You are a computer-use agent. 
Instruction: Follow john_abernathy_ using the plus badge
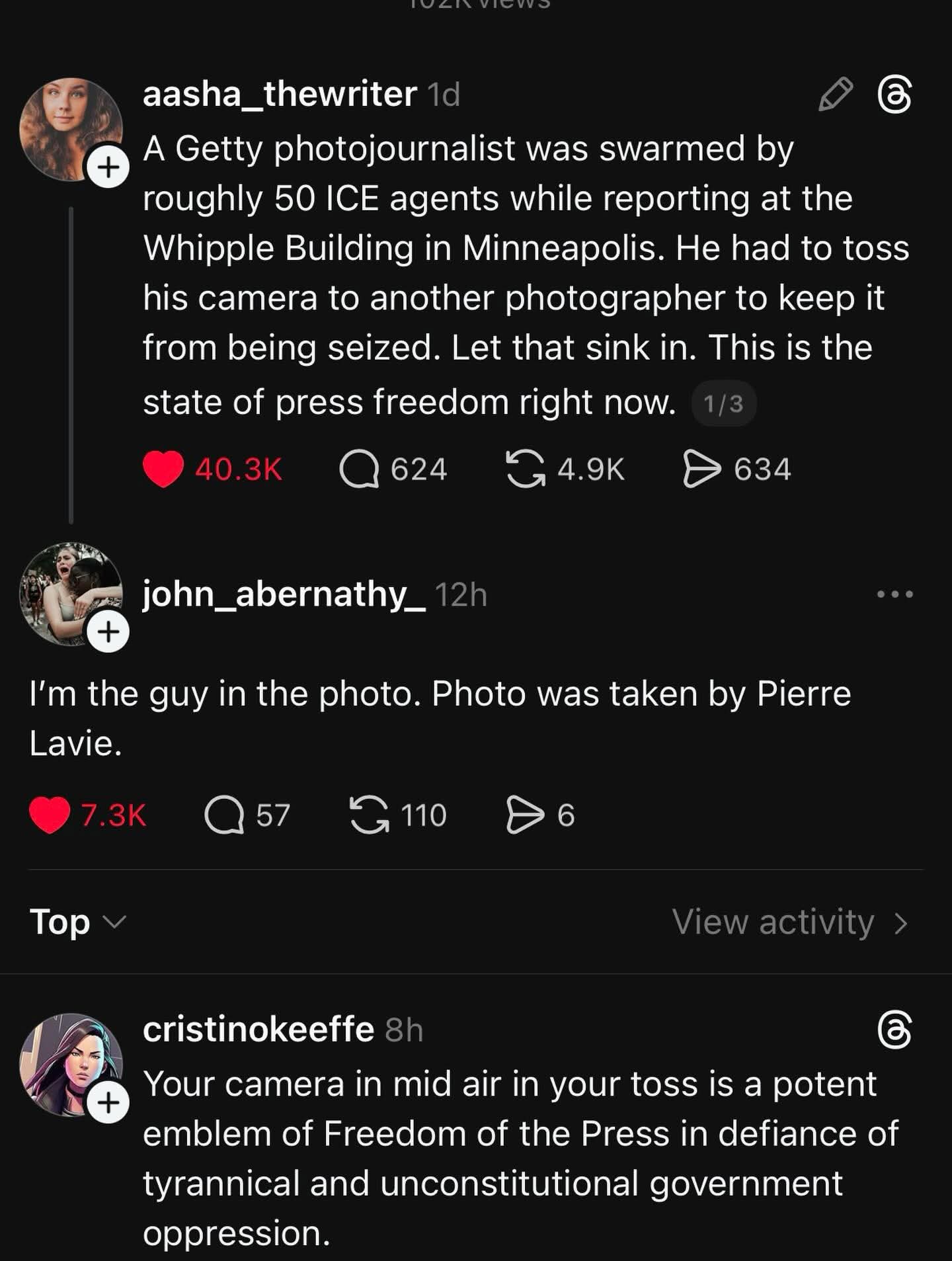pos(108,632)
